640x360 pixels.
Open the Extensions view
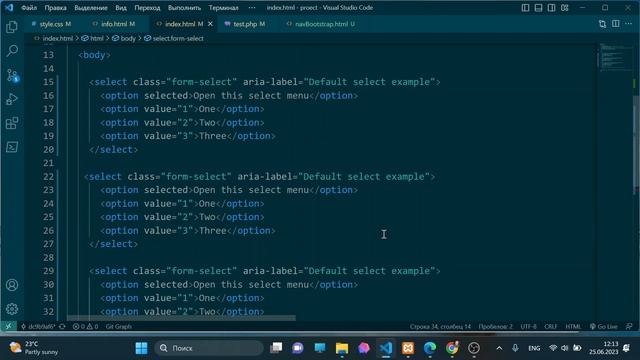[12, 123]
